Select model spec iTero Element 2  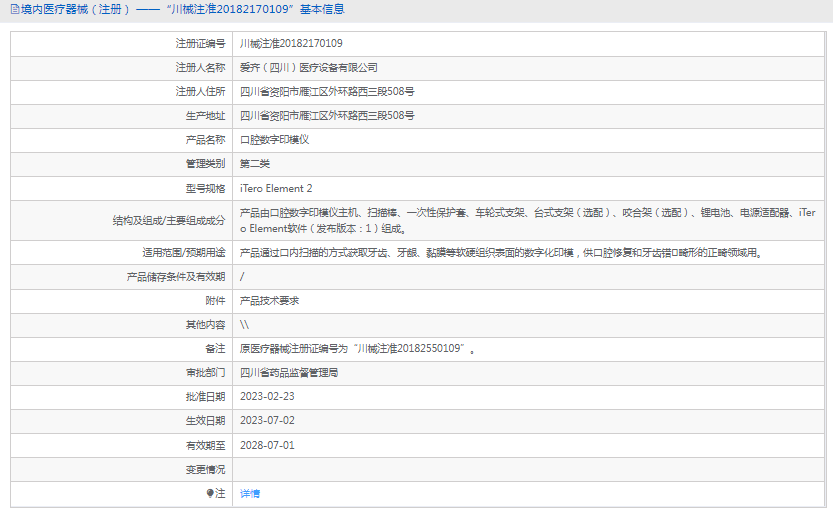(276, 188)
